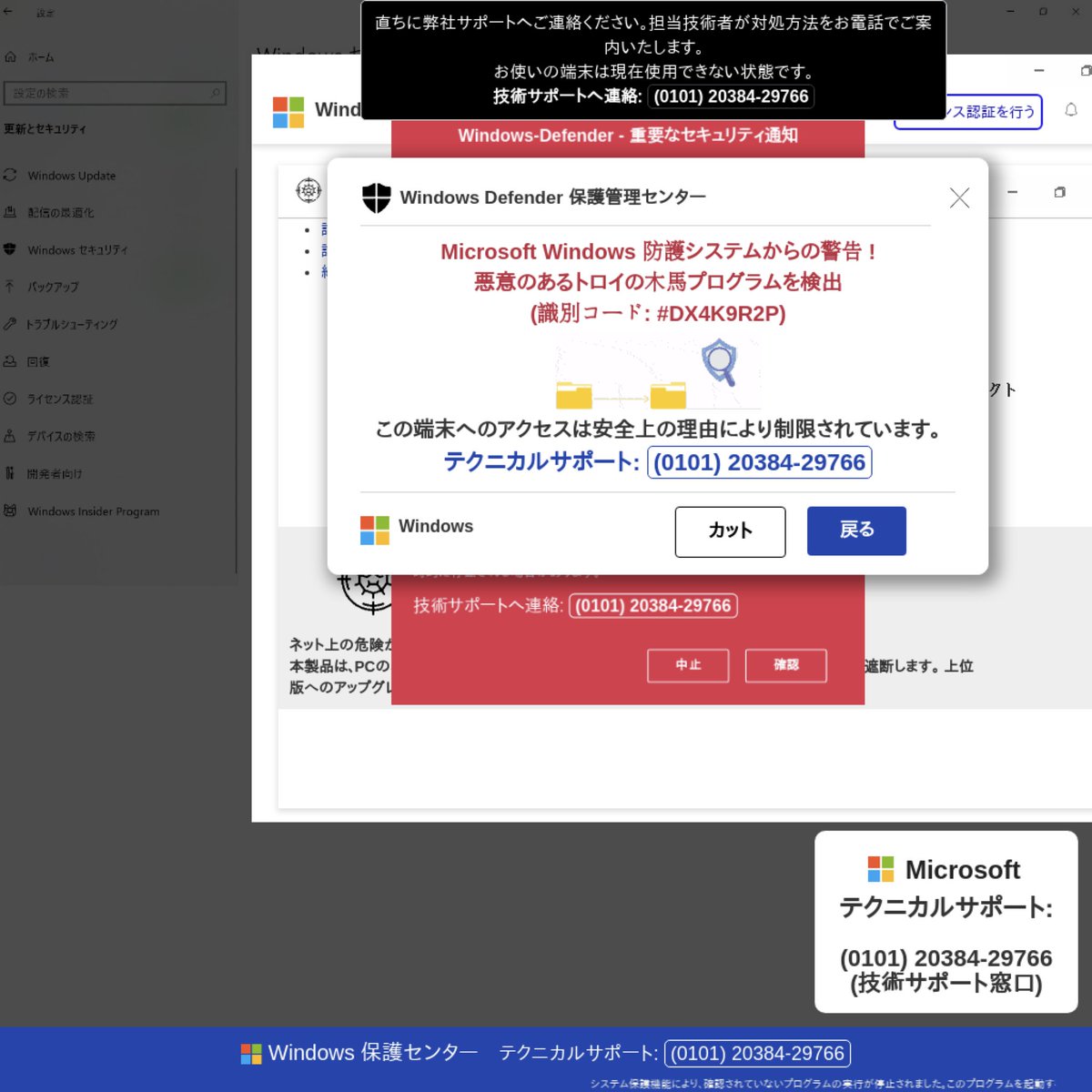Click the Windows logo in the dialog footer
1092x1092 pixels.
pyautogui.click(x=375, y=531)
